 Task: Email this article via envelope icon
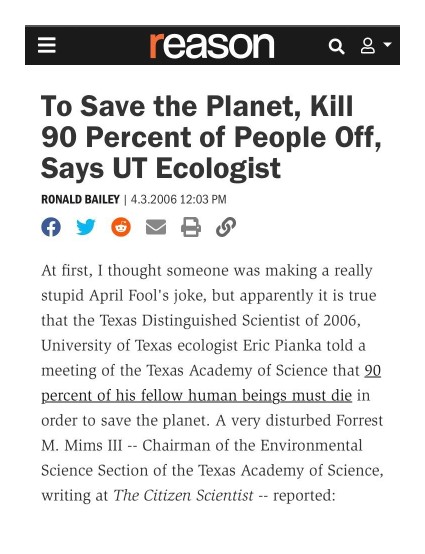pyautogui.click(x=156, y=227)
